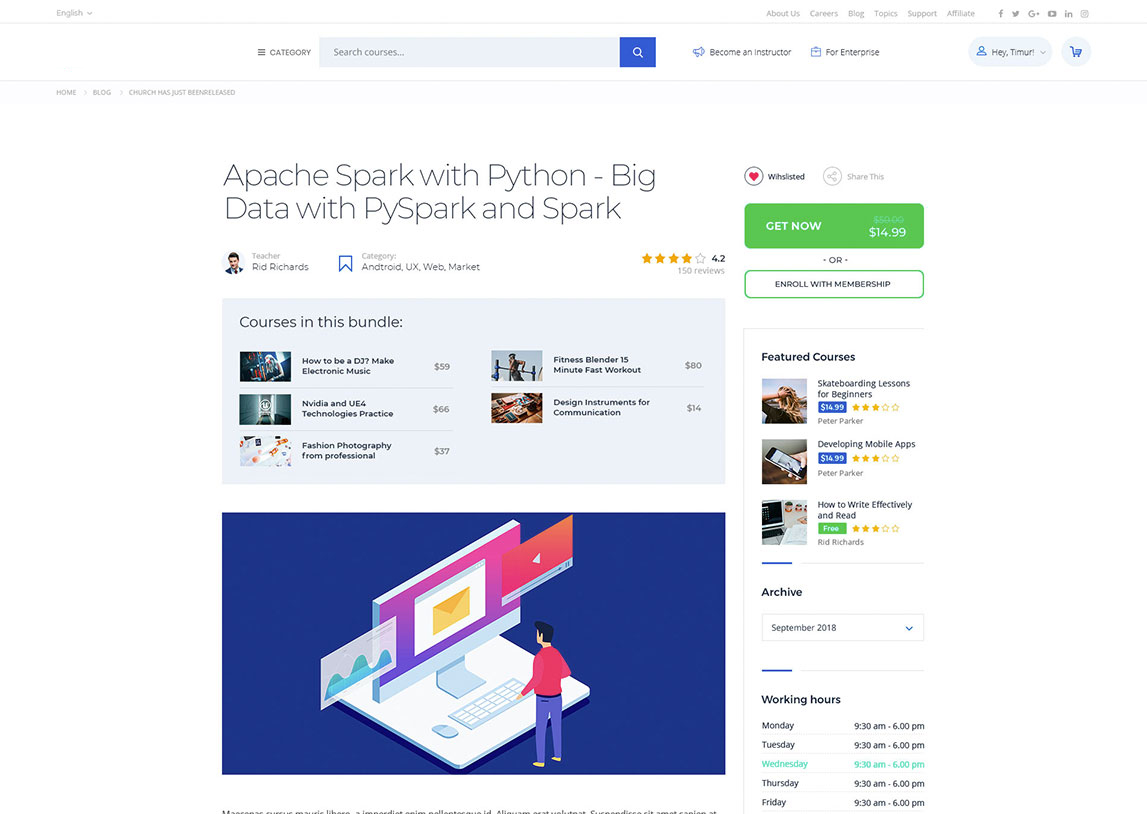Screen dimensions: 1147x814
Task: Go to the Careers page
Action: click(x=823, y=14)
